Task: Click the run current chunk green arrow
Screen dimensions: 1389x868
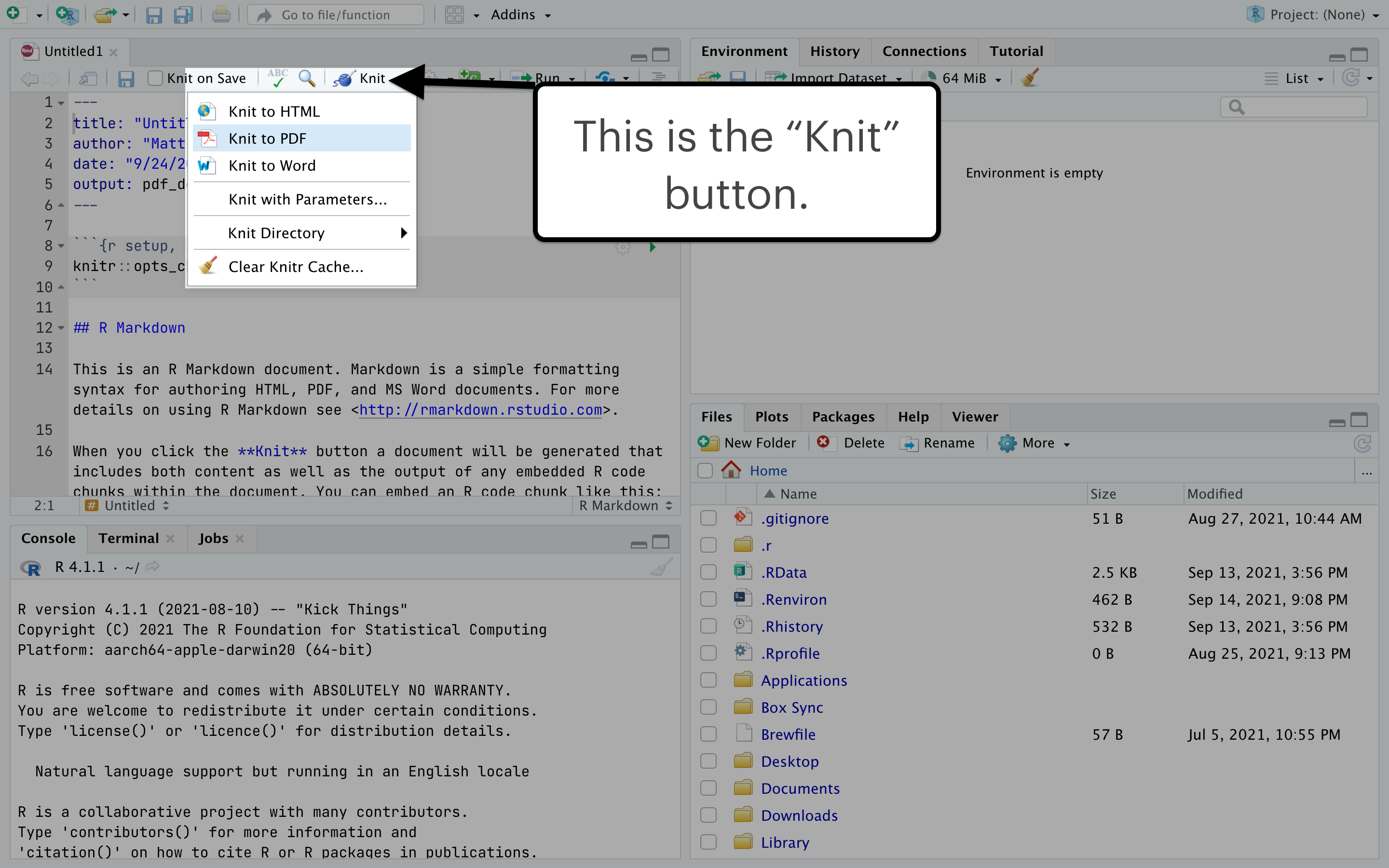Action: click(x=652, y=247)
